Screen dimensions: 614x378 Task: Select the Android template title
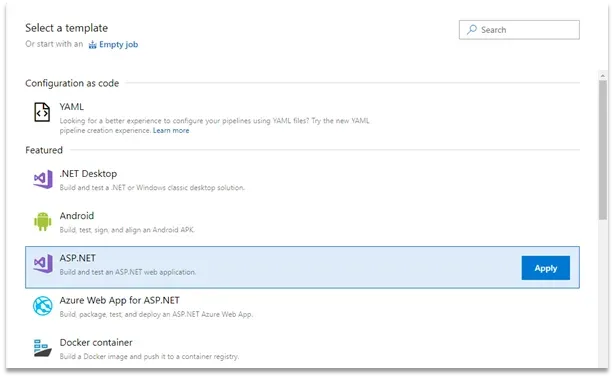(x=77, y=216)
